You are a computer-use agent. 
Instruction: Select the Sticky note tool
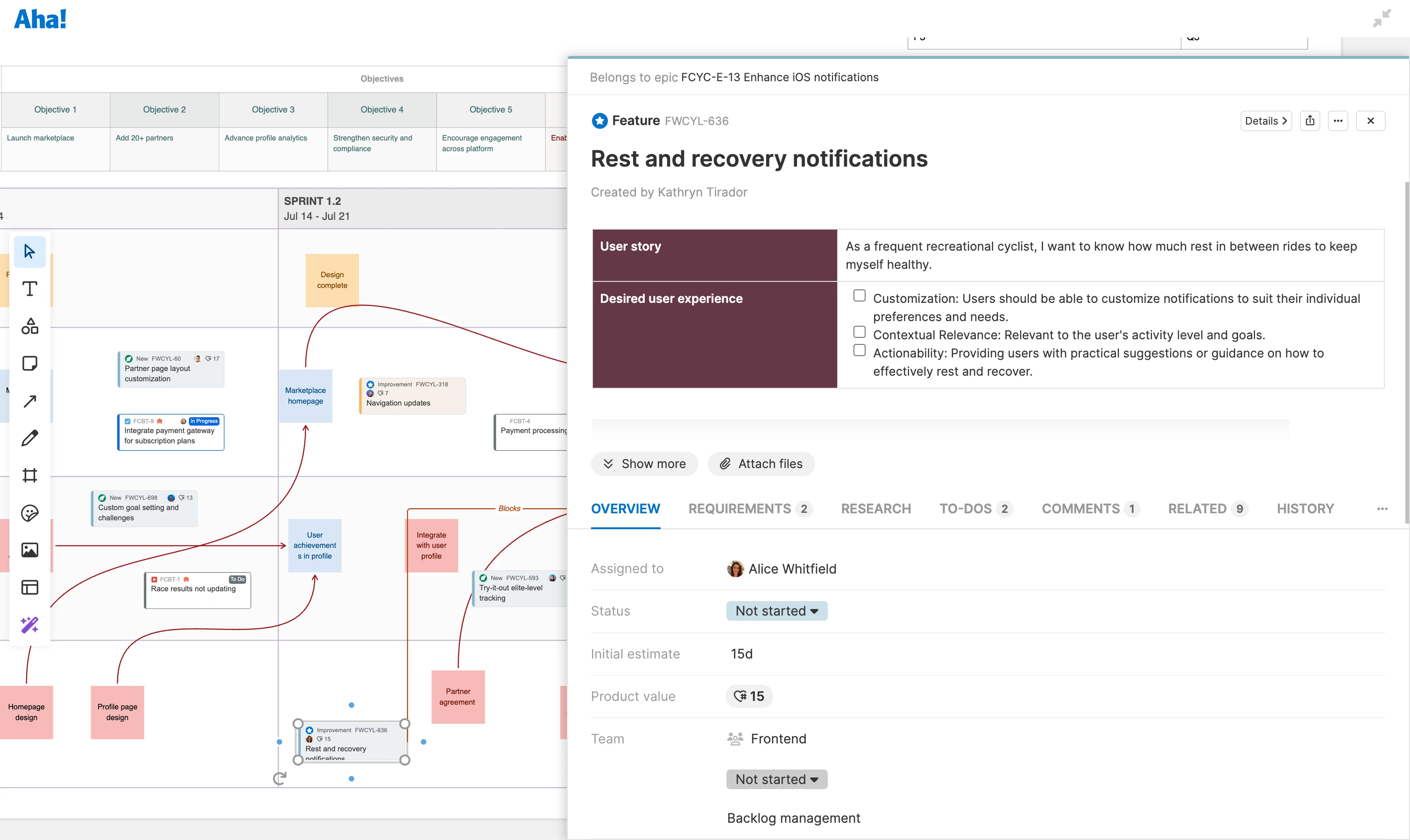tap(29, 364)
